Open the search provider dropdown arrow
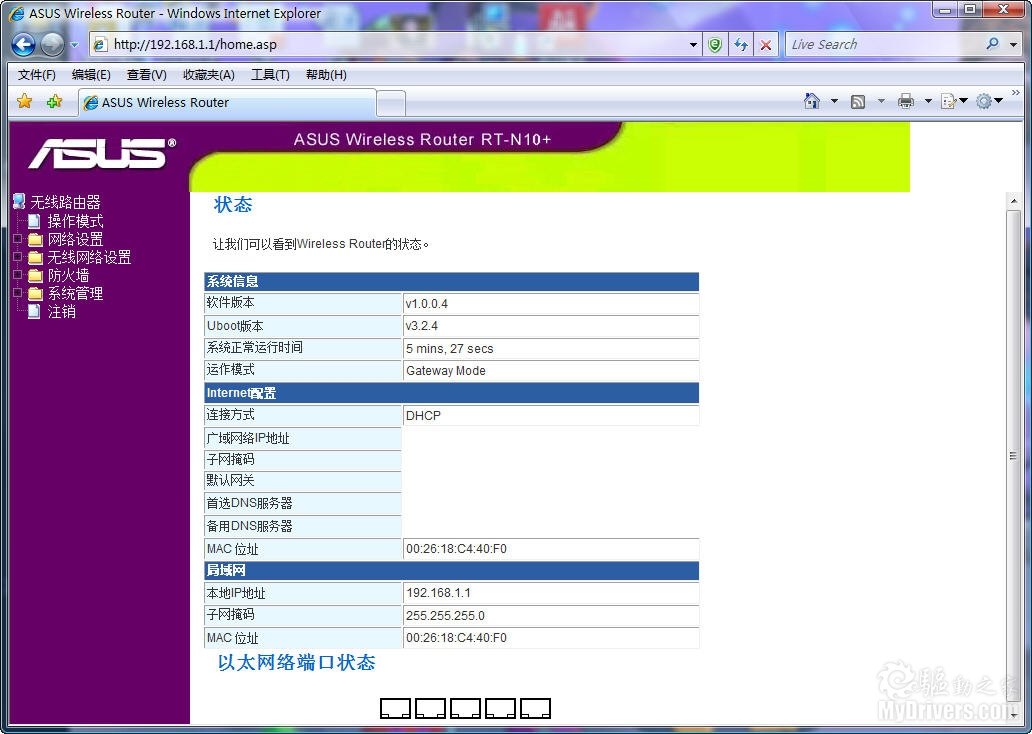 [1014, 45]
